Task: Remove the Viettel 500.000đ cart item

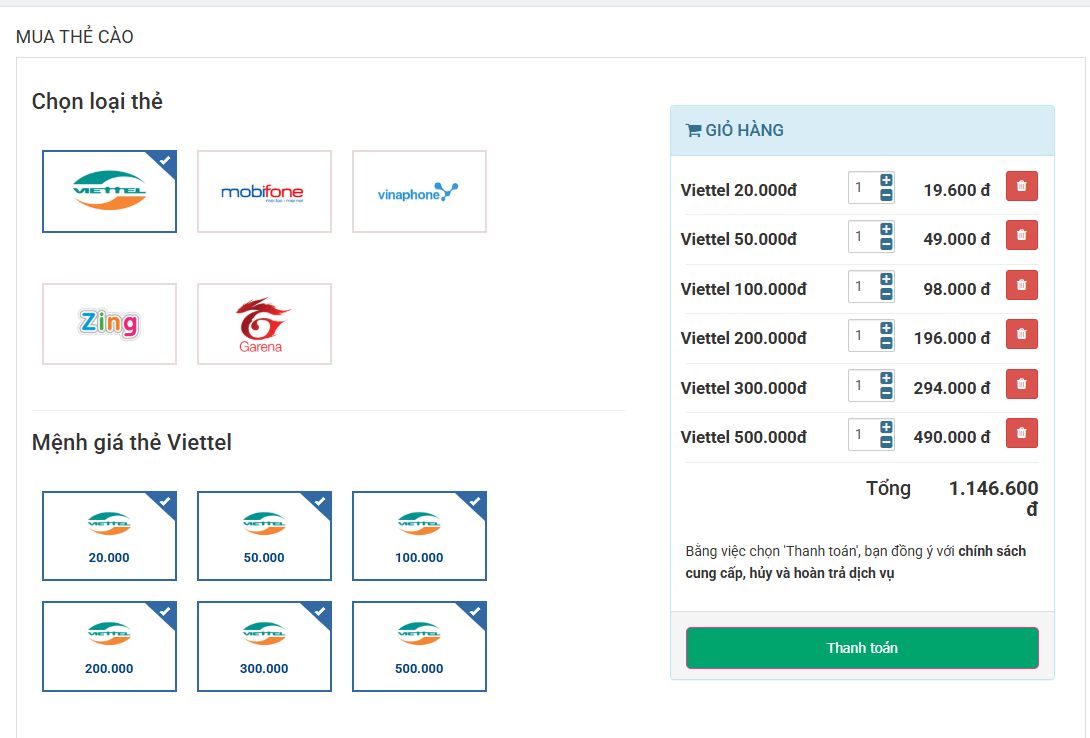Action: pos(1021,433)
